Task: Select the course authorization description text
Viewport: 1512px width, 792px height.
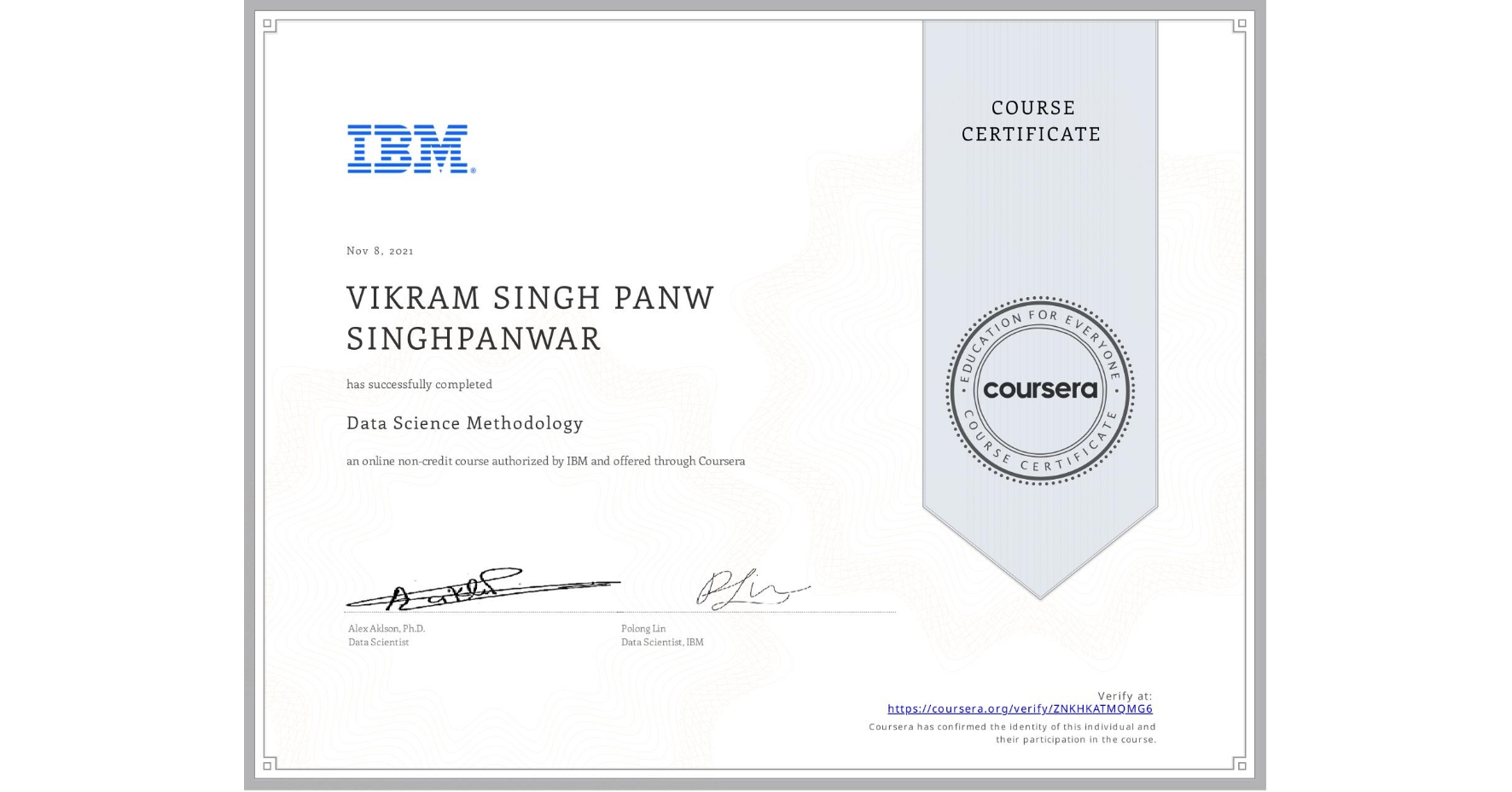Action: [x=545, y=461]
